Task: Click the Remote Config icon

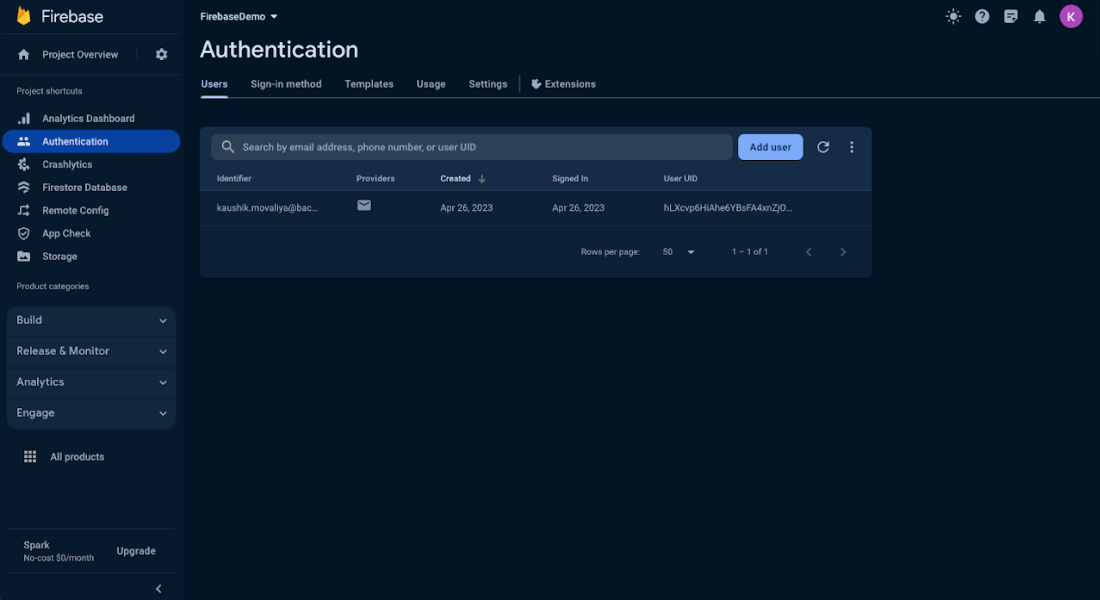Action: click(x=24, y=211)
